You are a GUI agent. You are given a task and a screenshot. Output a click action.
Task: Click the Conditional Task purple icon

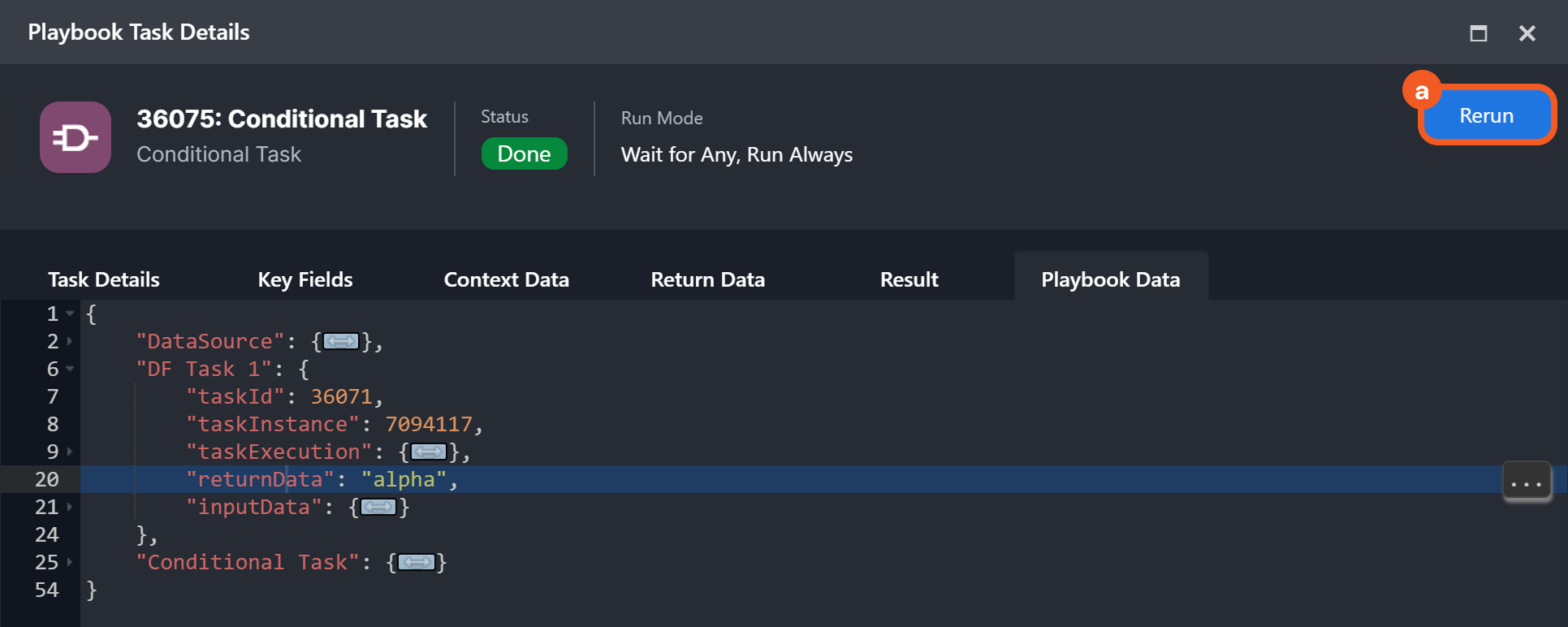pos(76,137)
